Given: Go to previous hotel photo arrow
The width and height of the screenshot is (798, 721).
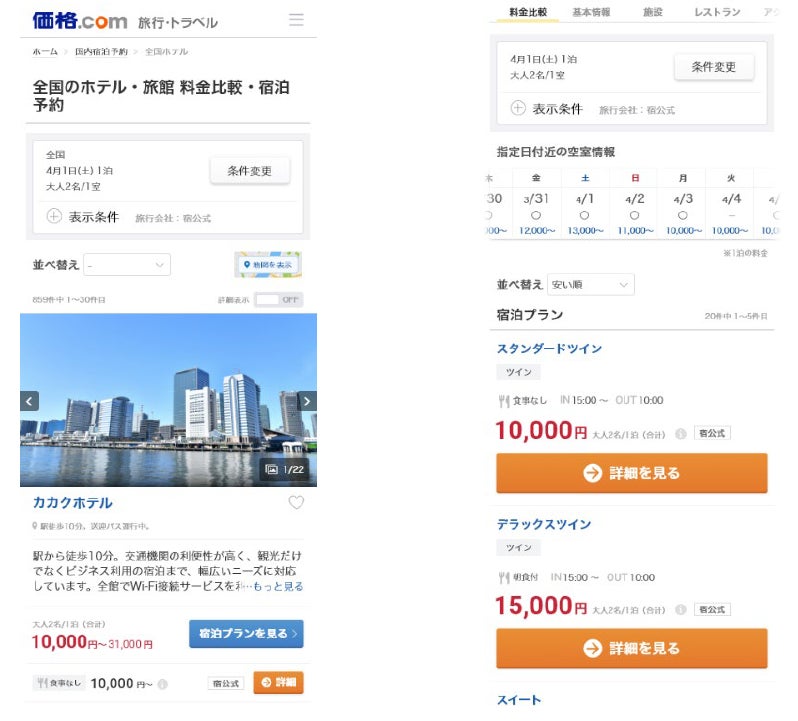Looking at the screenshot, I should pyautogui.click(x=30, y=401).
